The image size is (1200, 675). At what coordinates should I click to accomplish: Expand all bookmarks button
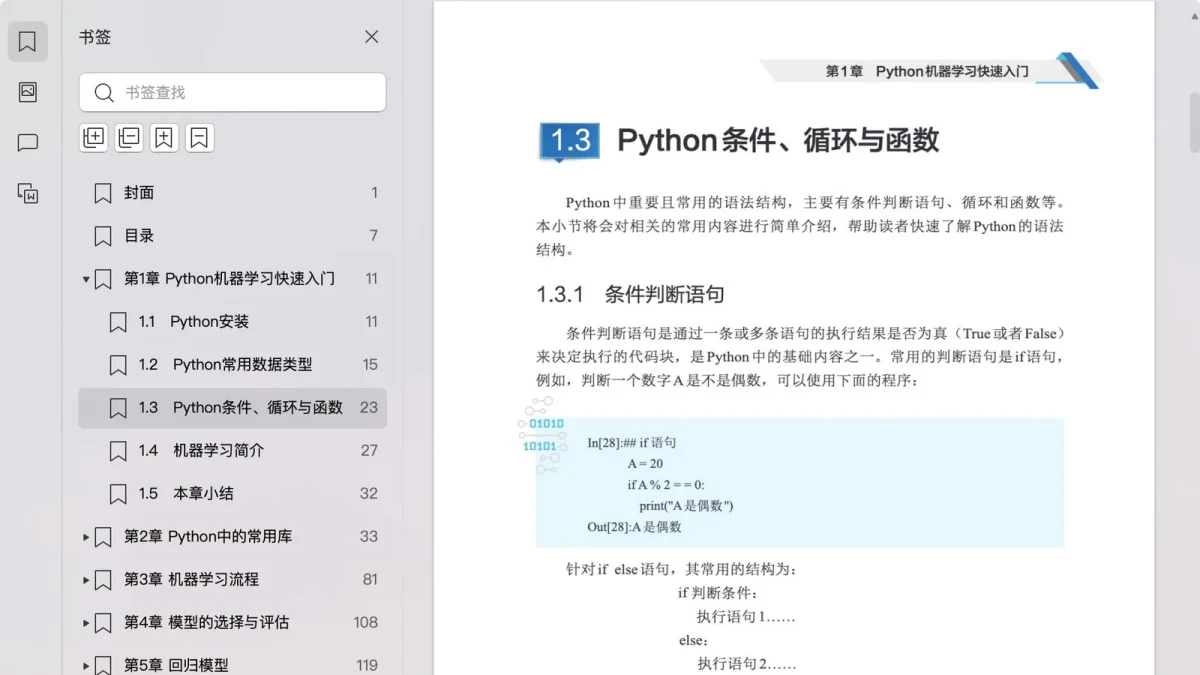tap(93, 138)
